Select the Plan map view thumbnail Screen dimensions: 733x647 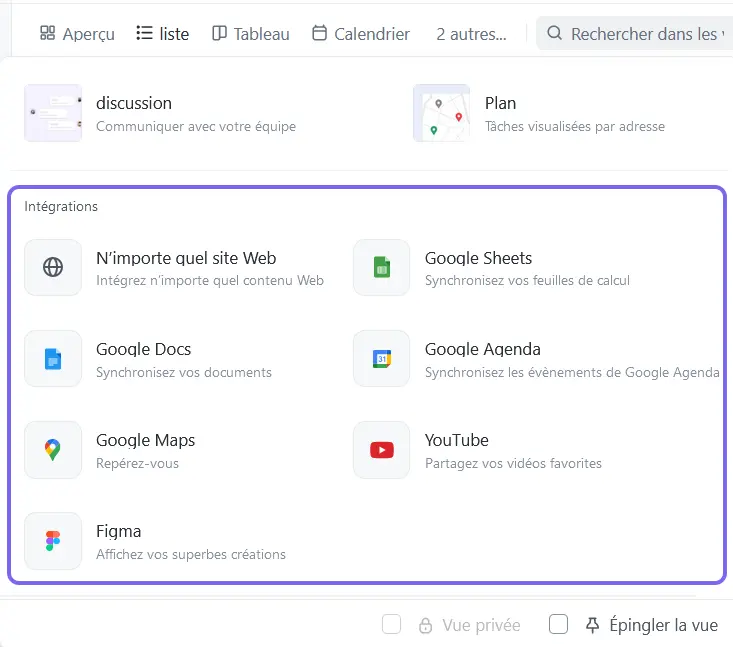[x=441, y=113]
